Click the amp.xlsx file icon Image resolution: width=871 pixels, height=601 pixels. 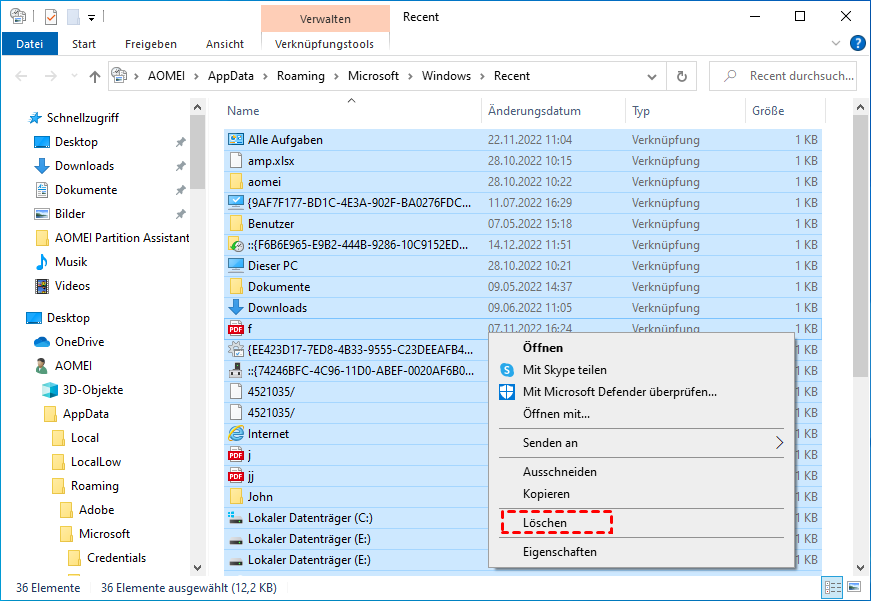point(236,161)
